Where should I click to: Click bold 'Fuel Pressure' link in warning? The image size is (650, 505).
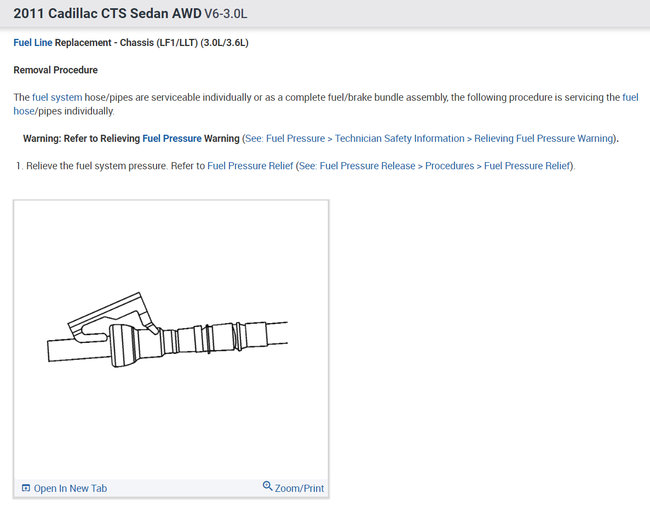click(172, 138)
